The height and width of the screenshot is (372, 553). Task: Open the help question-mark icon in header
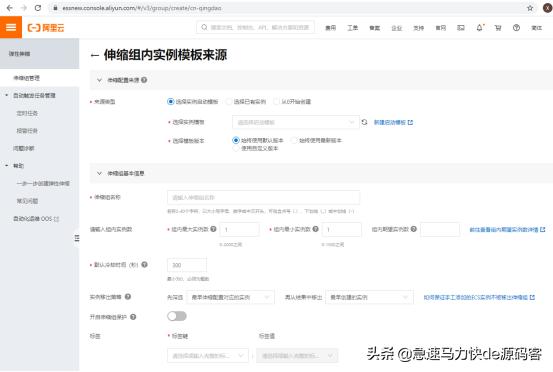pyautogui.click(x=516, y=28)
